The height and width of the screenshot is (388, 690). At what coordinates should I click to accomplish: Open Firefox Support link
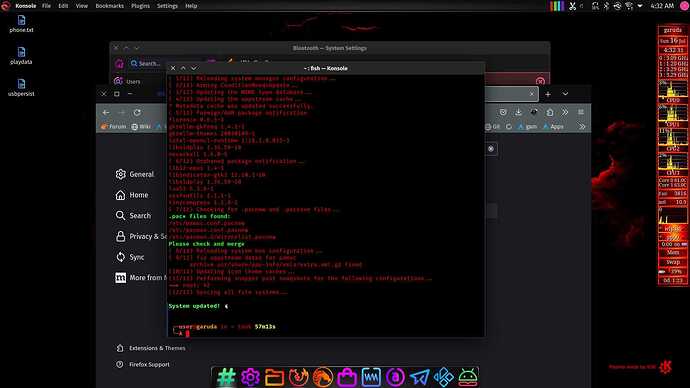coord(143,364)
